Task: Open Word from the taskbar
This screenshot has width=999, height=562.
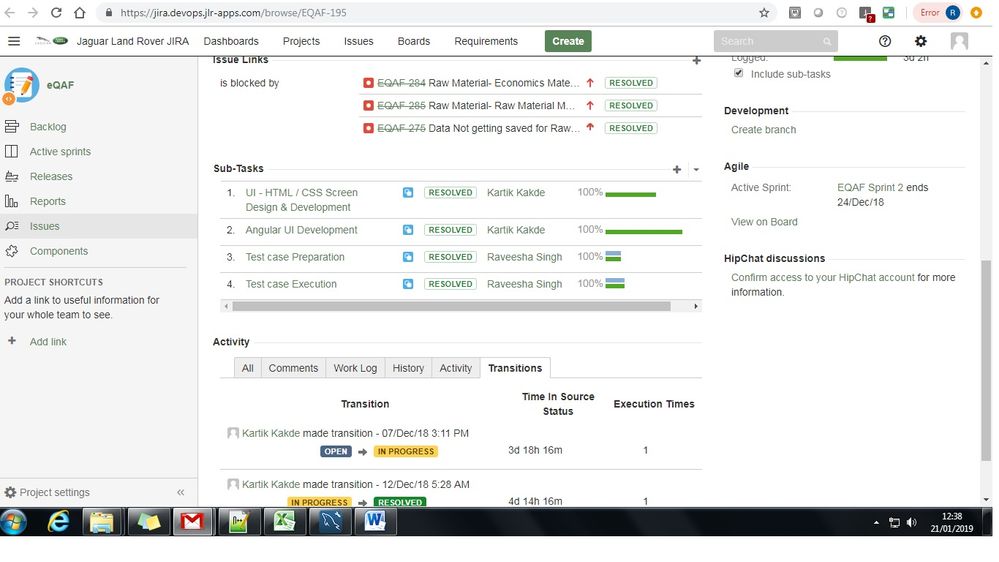Action: tap(375, 522)
